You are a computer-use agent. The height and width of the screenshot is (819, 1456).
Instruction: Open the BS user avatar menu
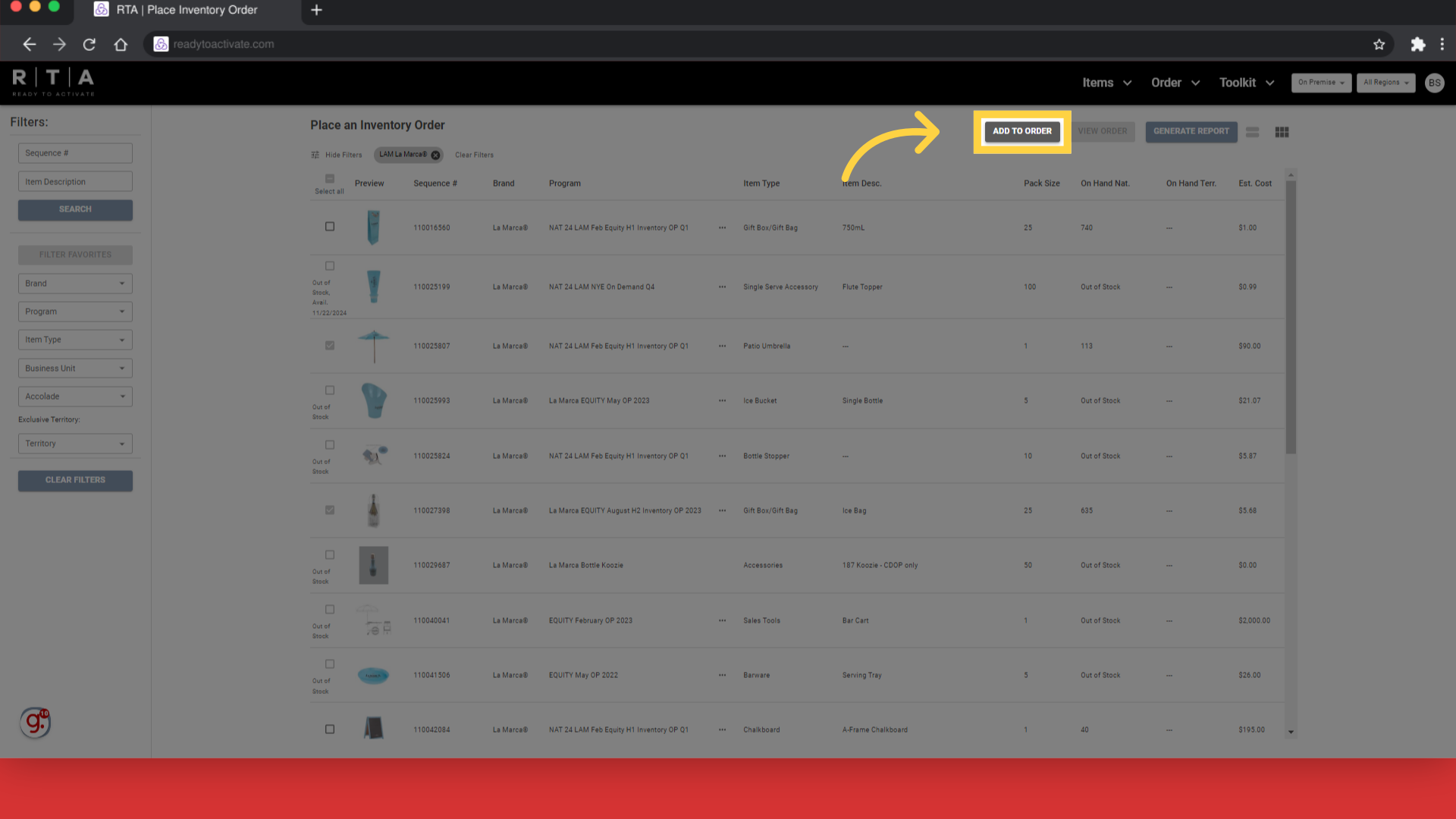click(x=1434, y=83)
